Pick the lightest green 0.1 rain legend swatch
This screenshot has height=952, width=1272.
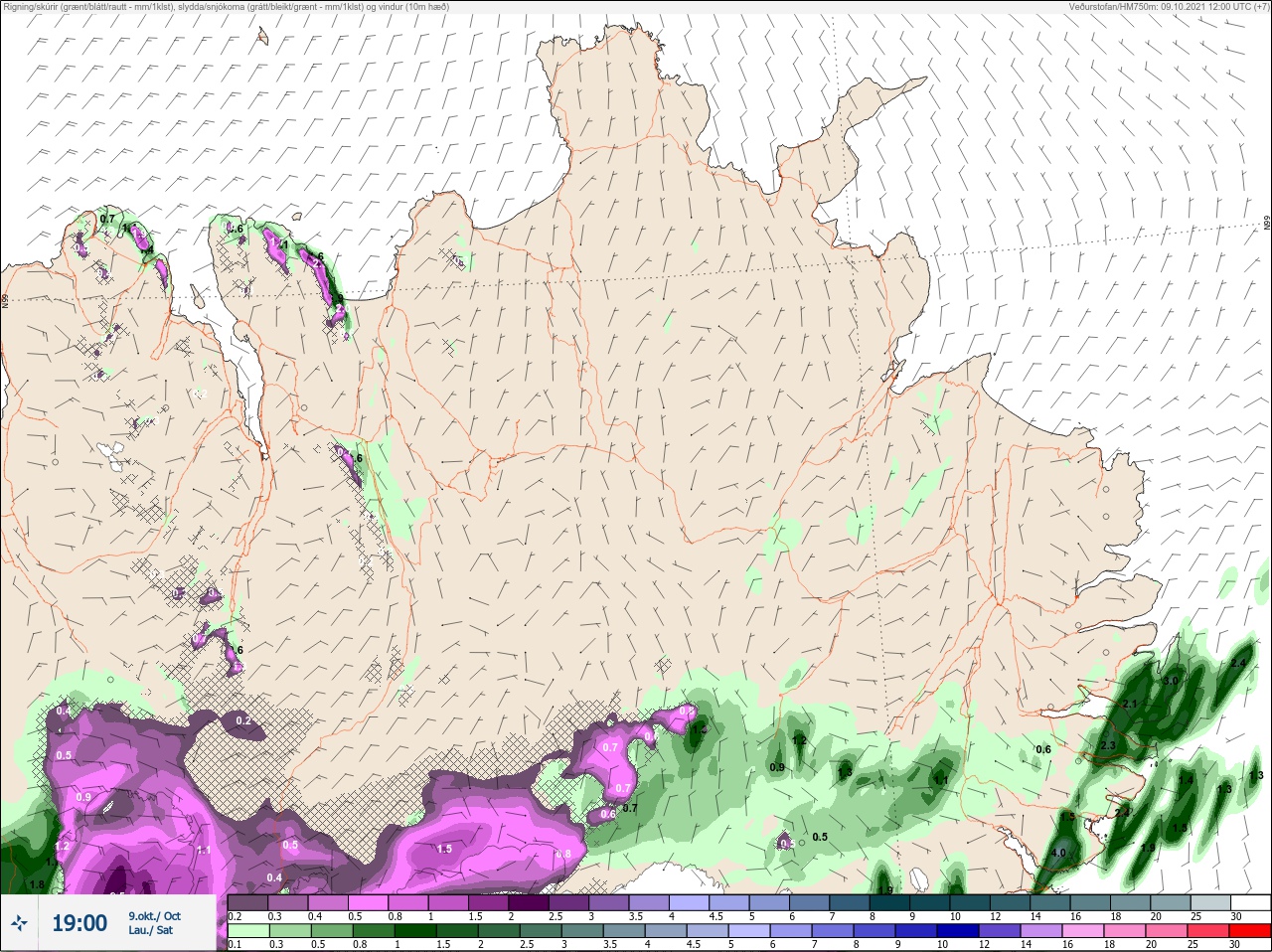point(248,931)
